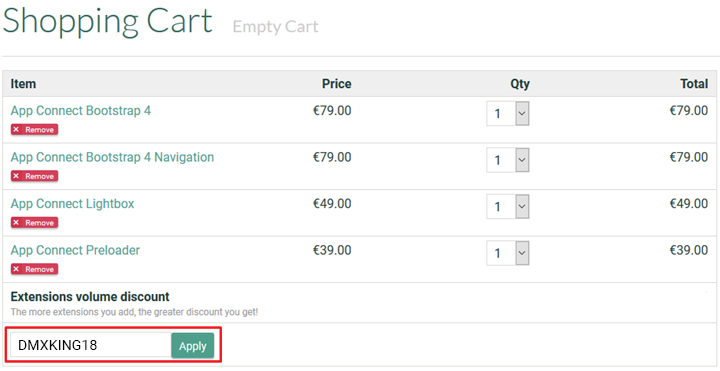
Task: Focus the coupon code input field
Action: click(x=90, y=345)
